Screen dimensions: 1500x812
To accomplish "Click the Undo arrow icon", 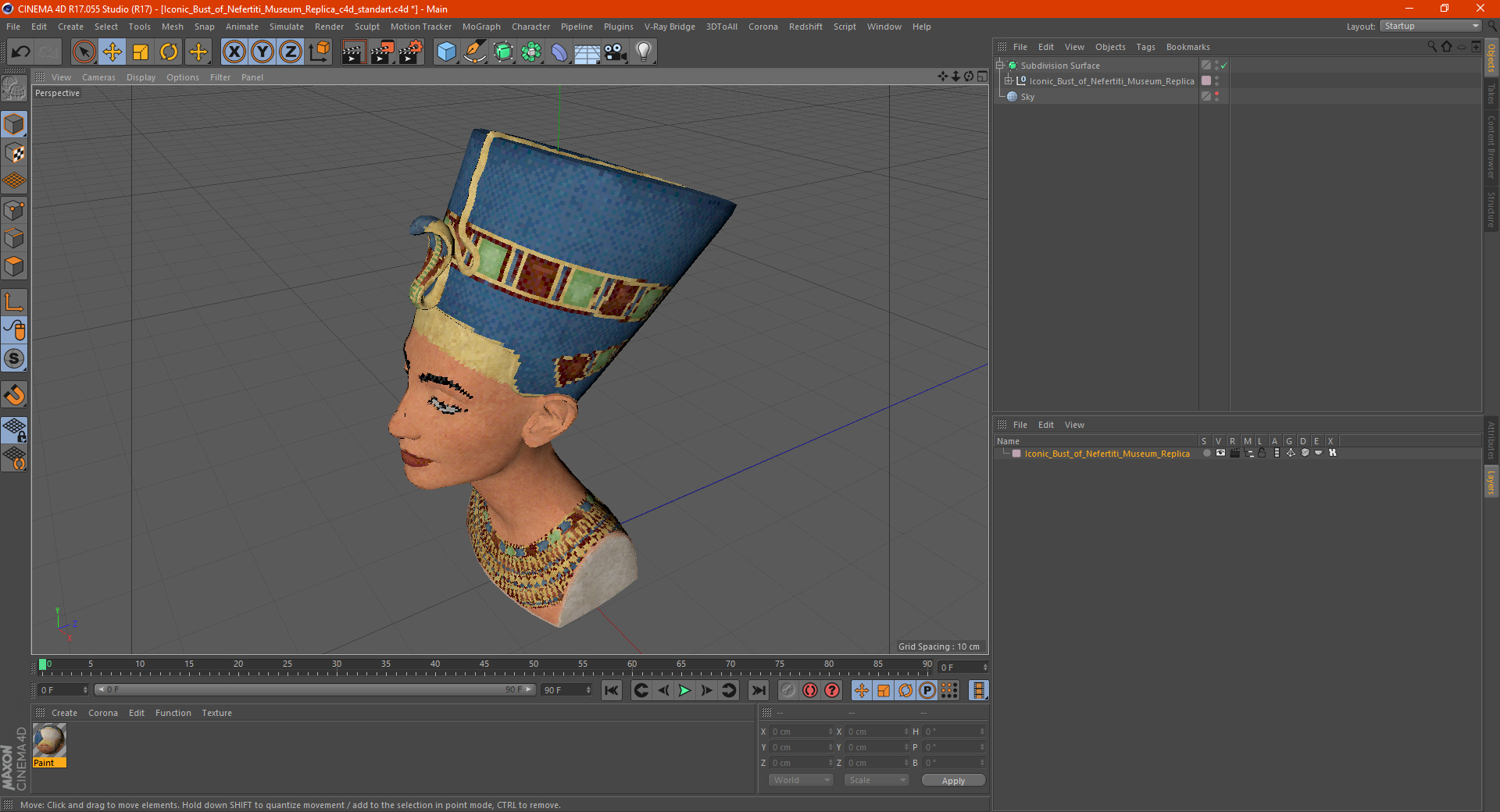I will click(x=21, y=52).
